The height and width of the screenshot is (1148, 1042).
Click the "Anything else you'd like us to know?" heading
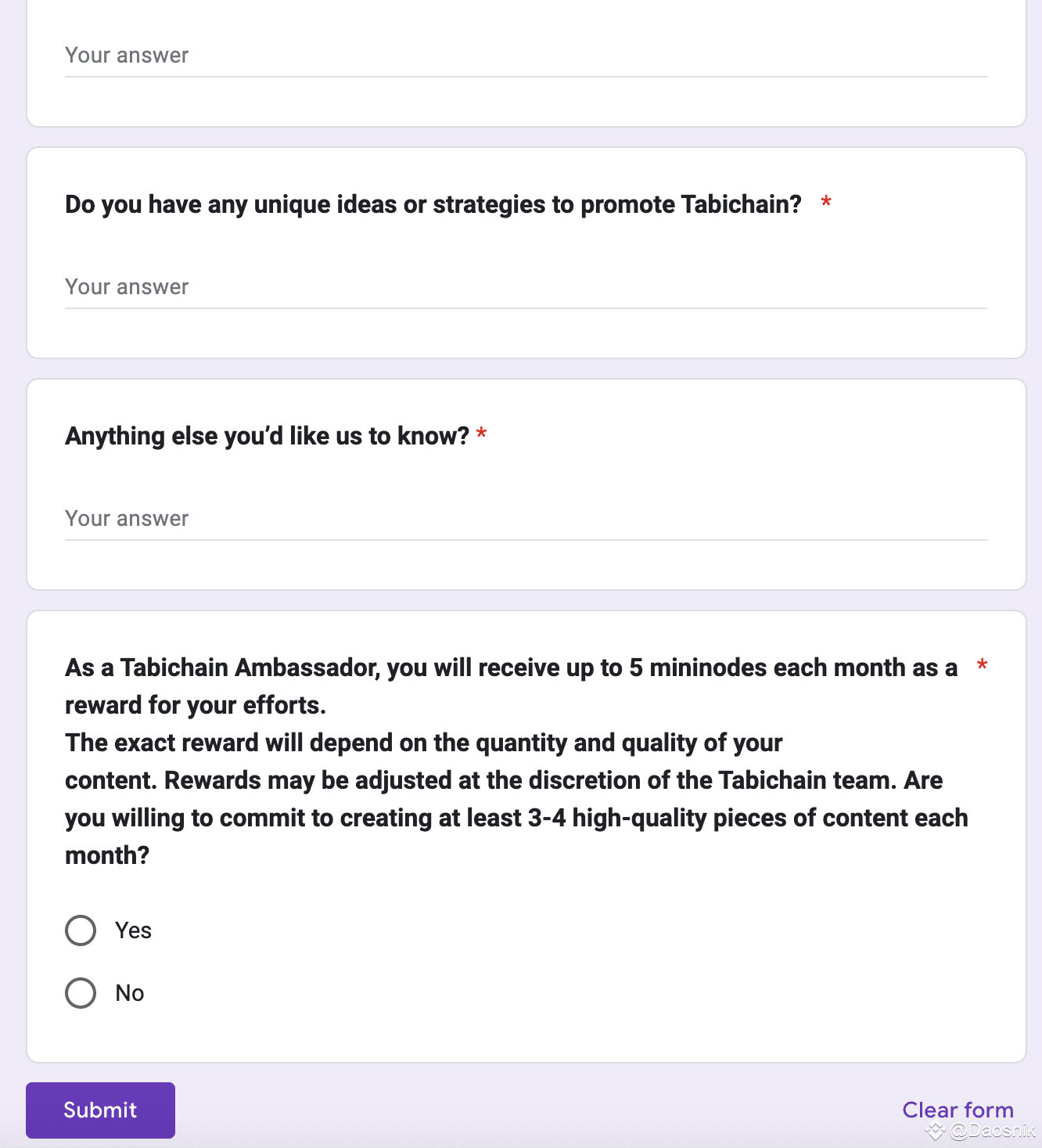coord(267,436)
